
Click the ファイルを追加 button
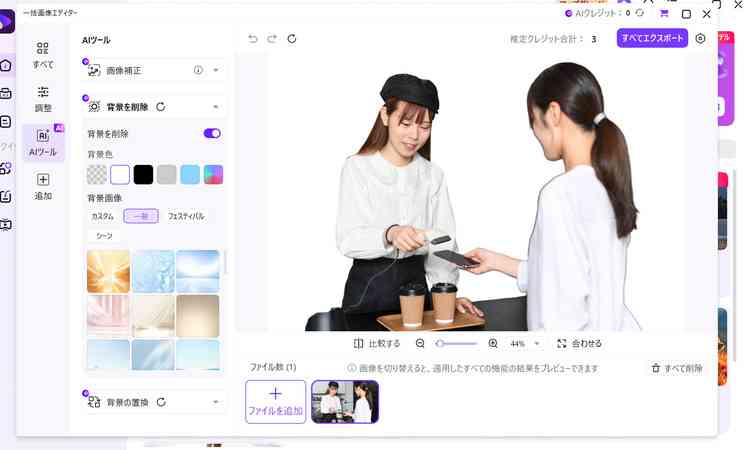point(276,402)
